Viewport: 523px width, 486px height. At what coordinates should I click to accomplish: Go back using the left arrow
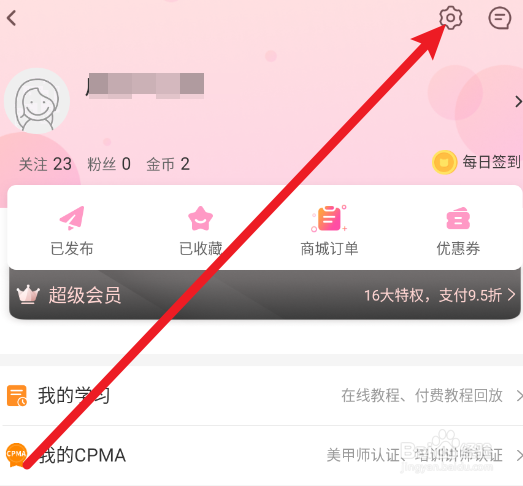(12, 18)
